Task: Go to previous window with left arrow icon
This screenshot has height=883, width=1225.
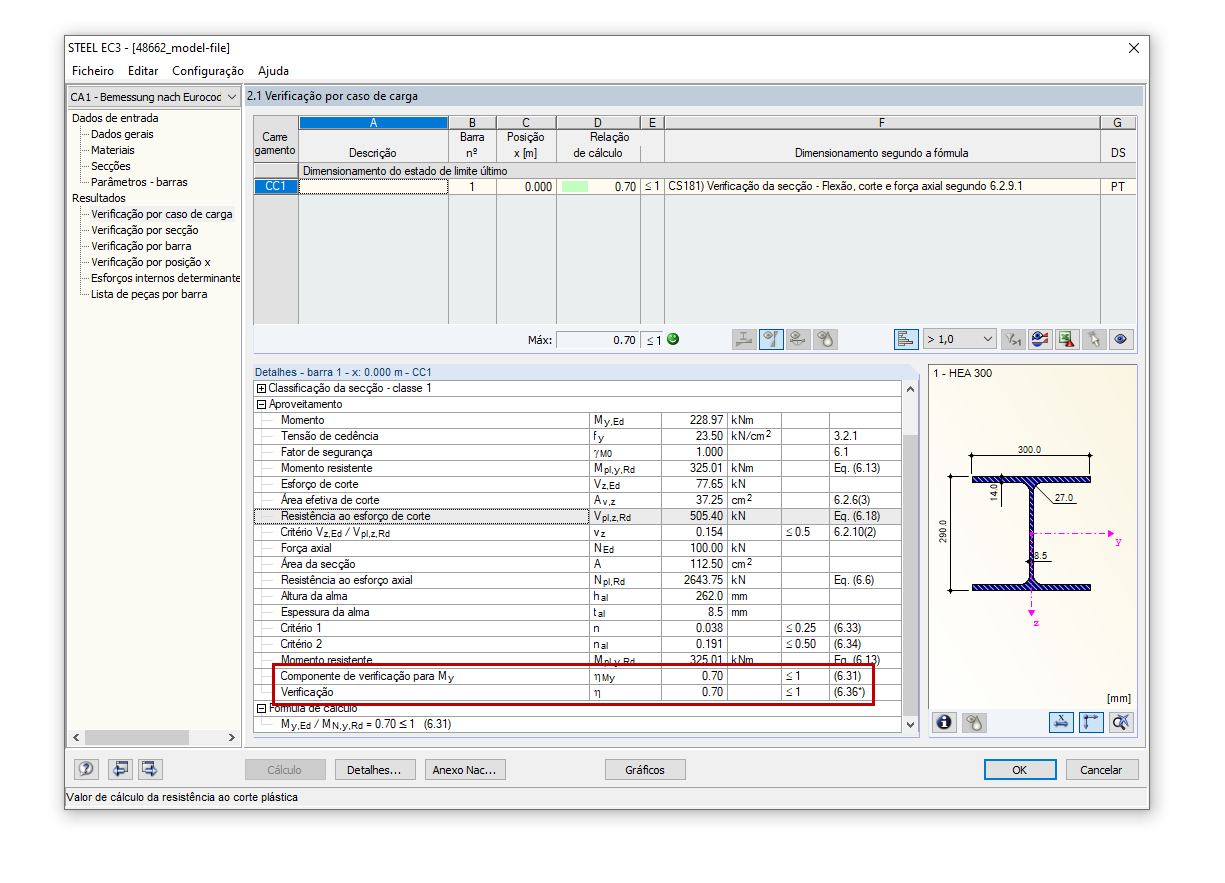Action: click(119, 769)
